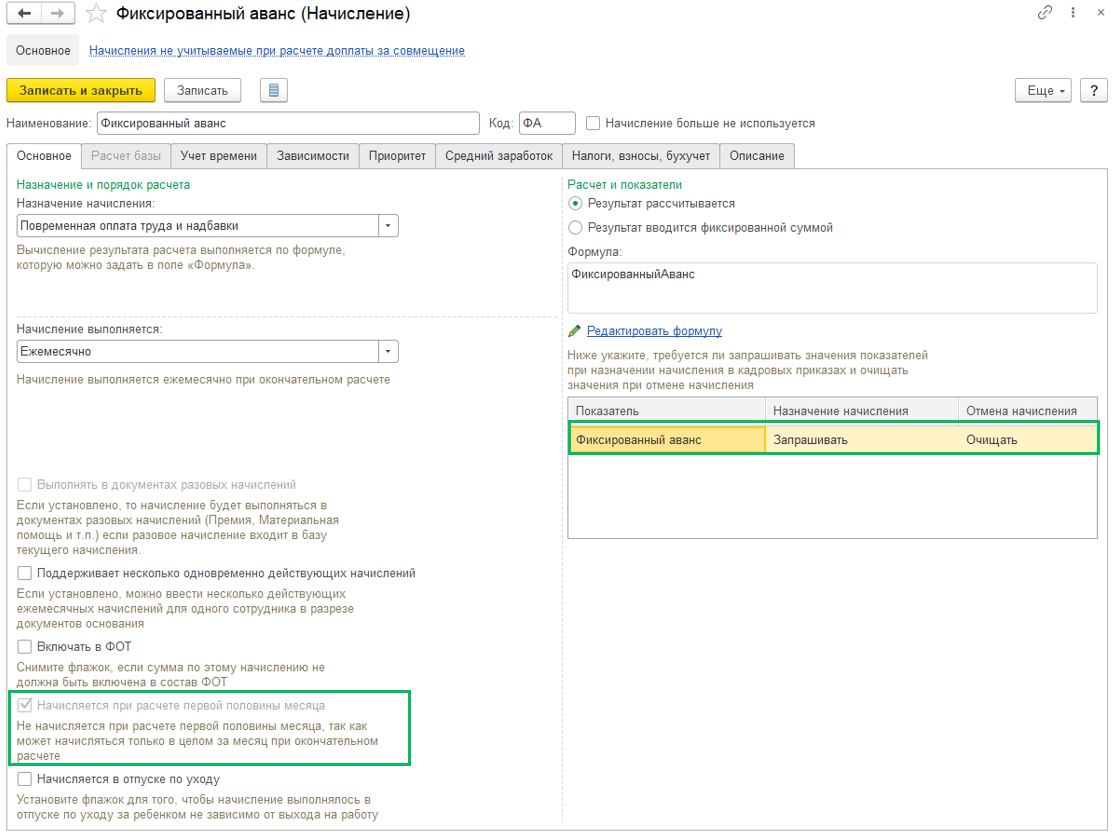Select 'Результат рассчитывается' radio button
This screenshot has height=834, width=1116.
tap(575, 204)
